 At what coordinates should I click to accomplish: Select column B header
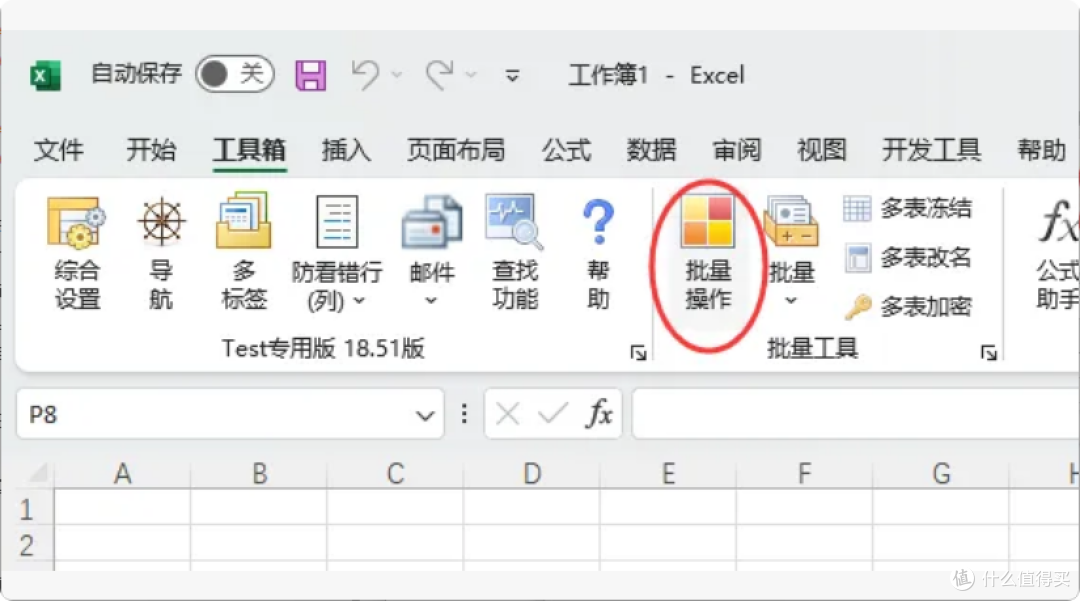259,474
